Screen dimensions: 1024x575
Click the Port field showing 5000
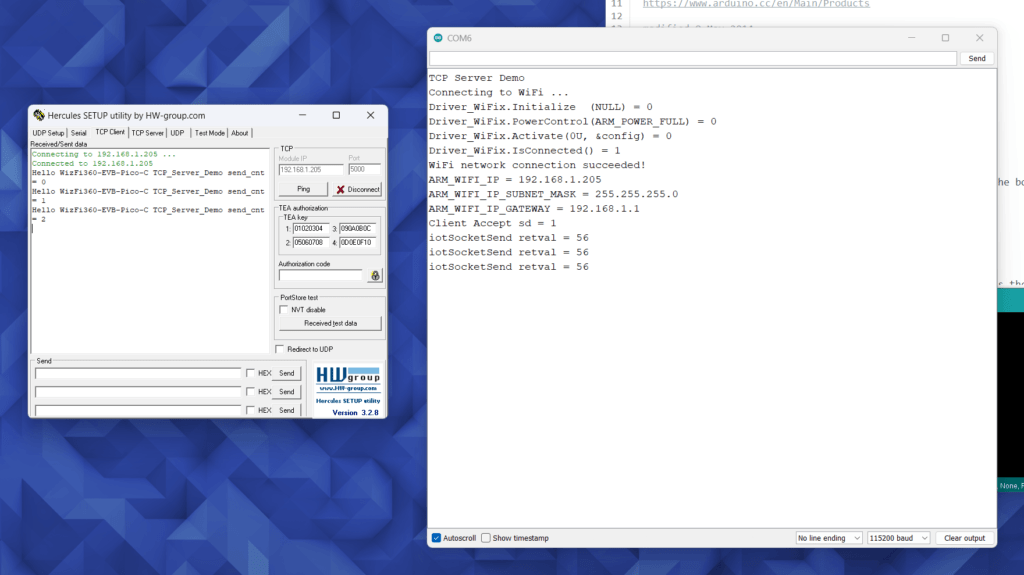click(x=364, y=169)
